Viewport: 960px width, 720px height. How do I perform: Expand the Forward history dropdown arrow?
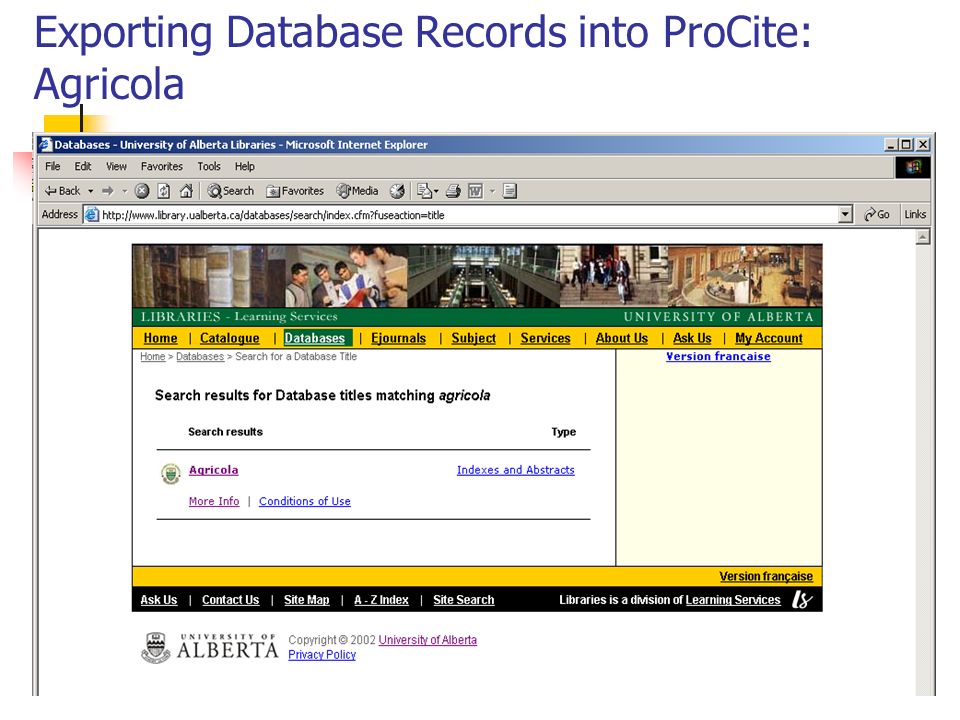124,191
